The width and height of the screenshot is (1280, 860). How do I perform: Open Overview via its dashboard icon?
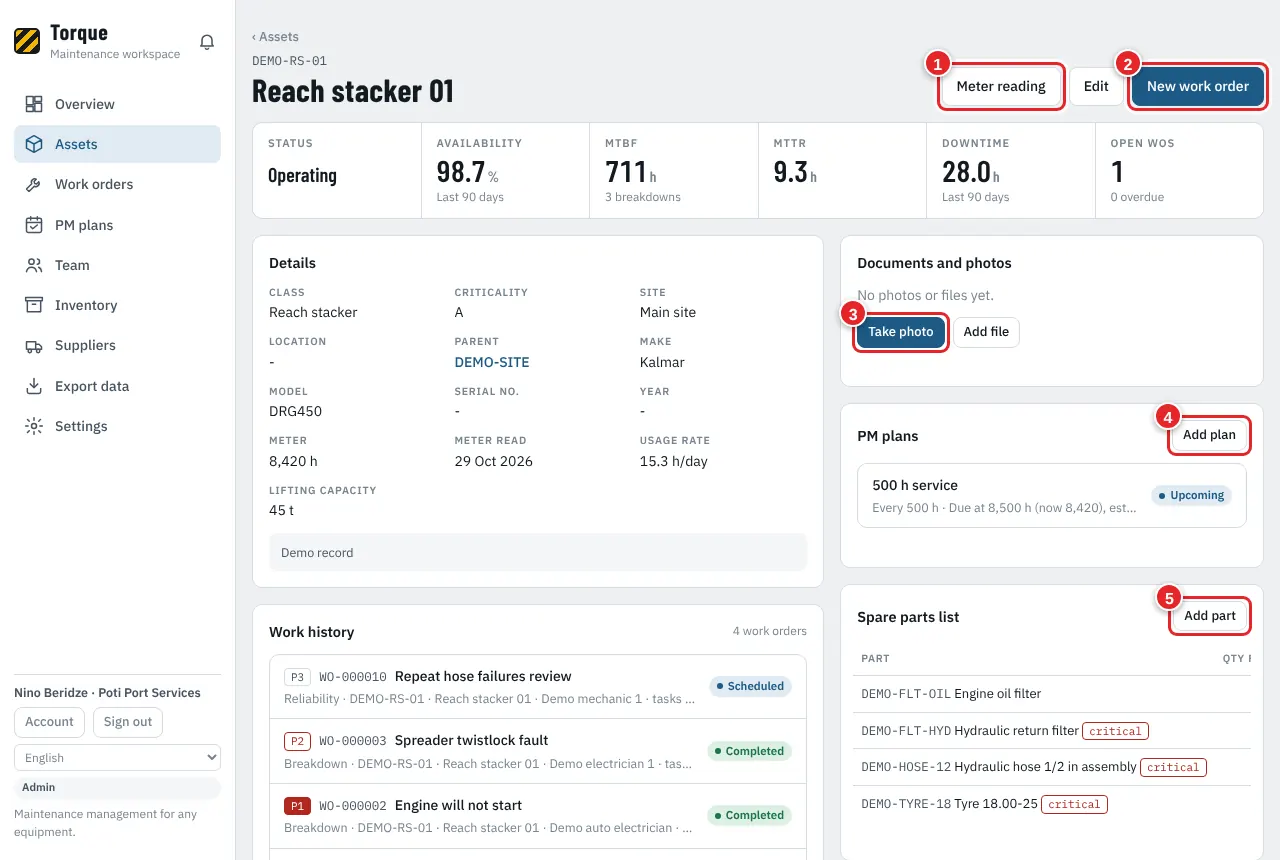point(34,104)
